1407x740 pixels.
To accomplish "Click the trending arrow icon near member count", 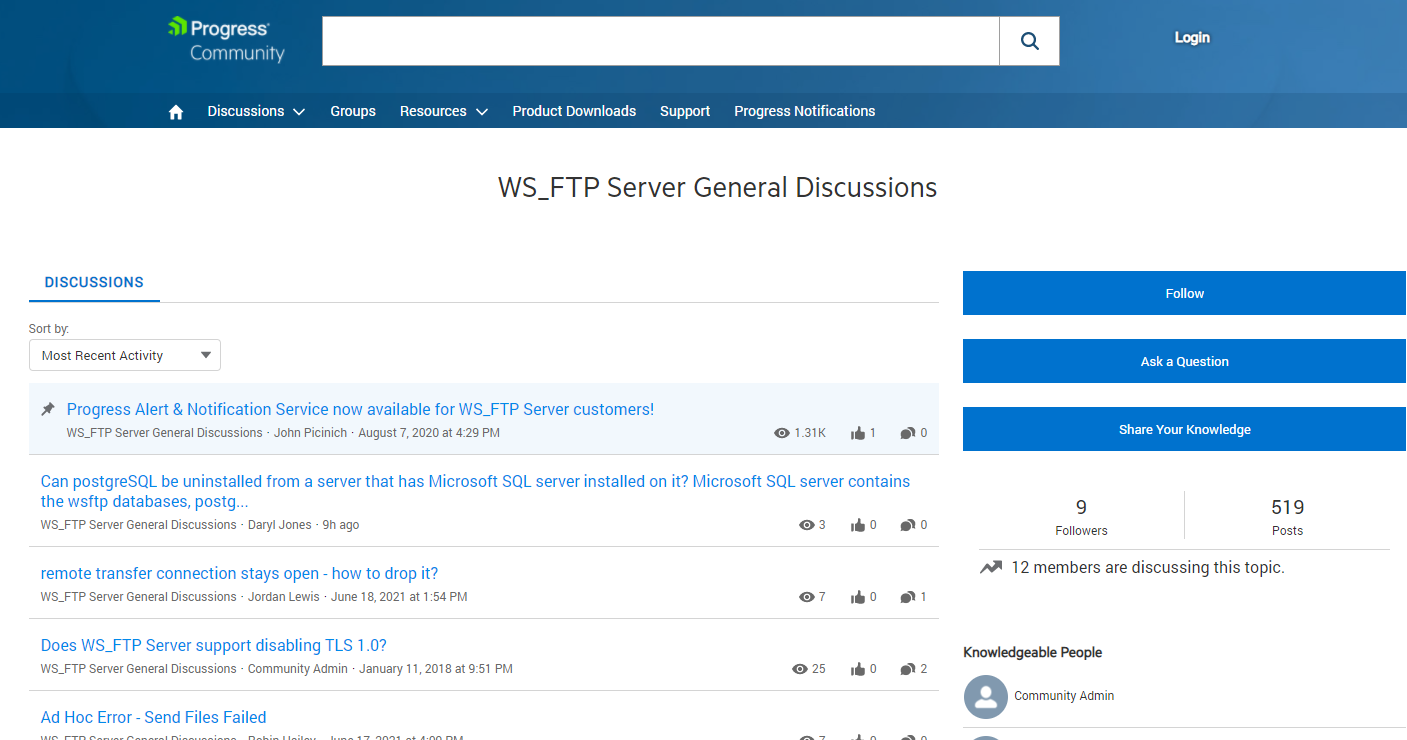I will point(990,566).
